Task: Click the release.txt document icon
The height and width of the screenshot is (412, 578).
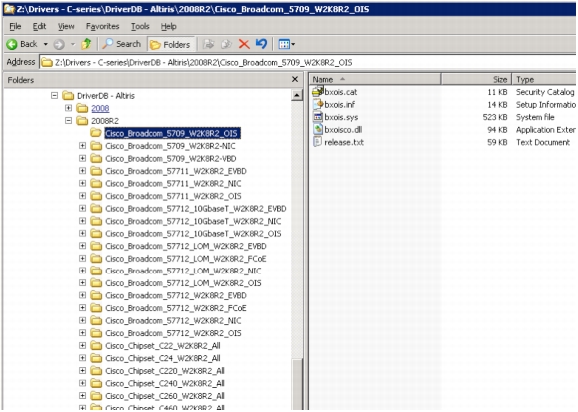Action: click(318, 142)
